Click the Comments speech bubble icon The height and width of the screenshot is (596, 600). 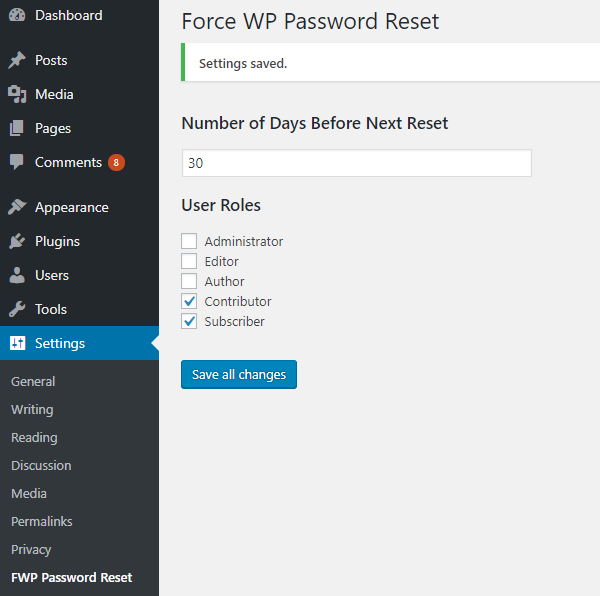17,162
